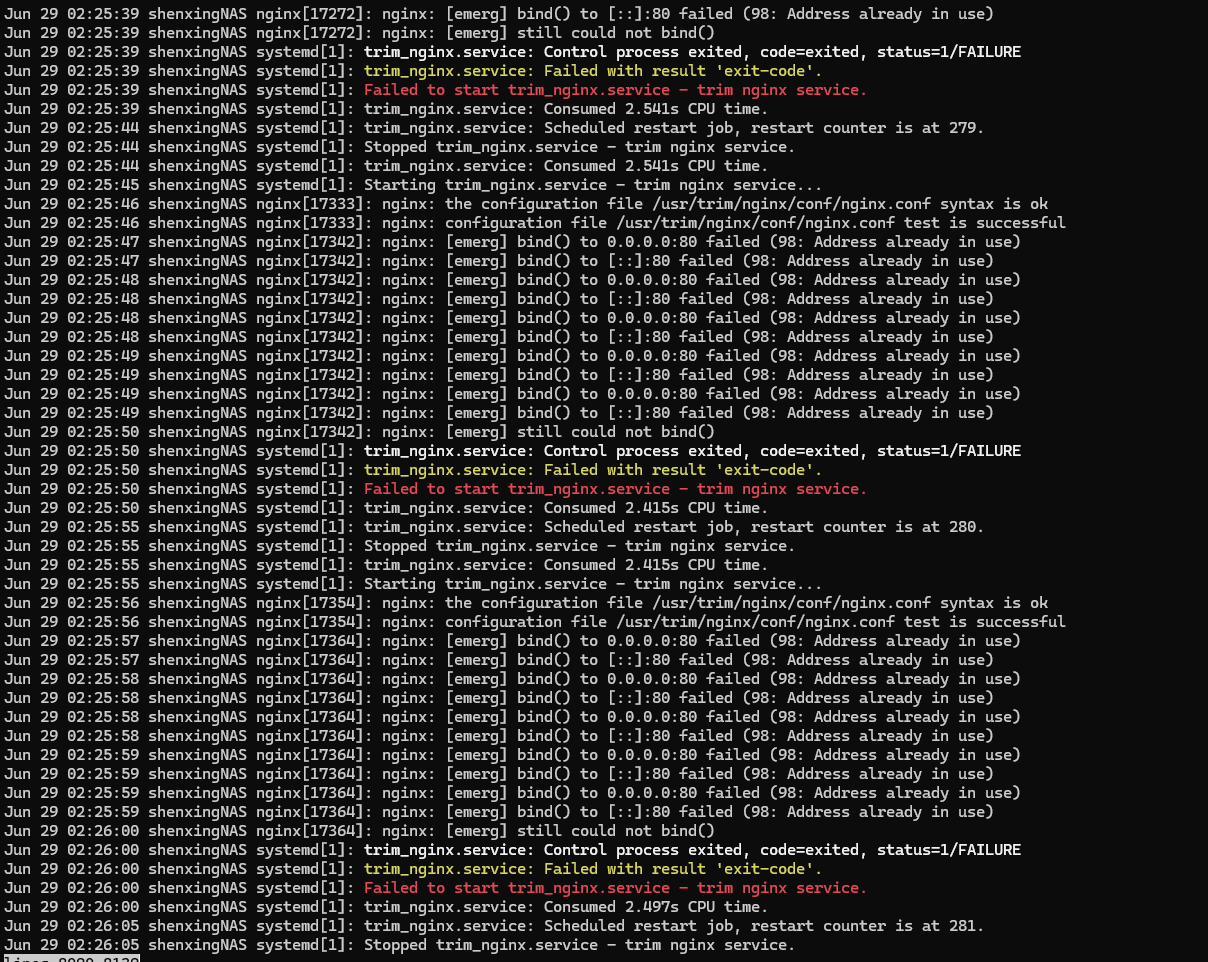
Task: Click nginx[17272] 'still could not bind()' line
Action: coord(360,33)
